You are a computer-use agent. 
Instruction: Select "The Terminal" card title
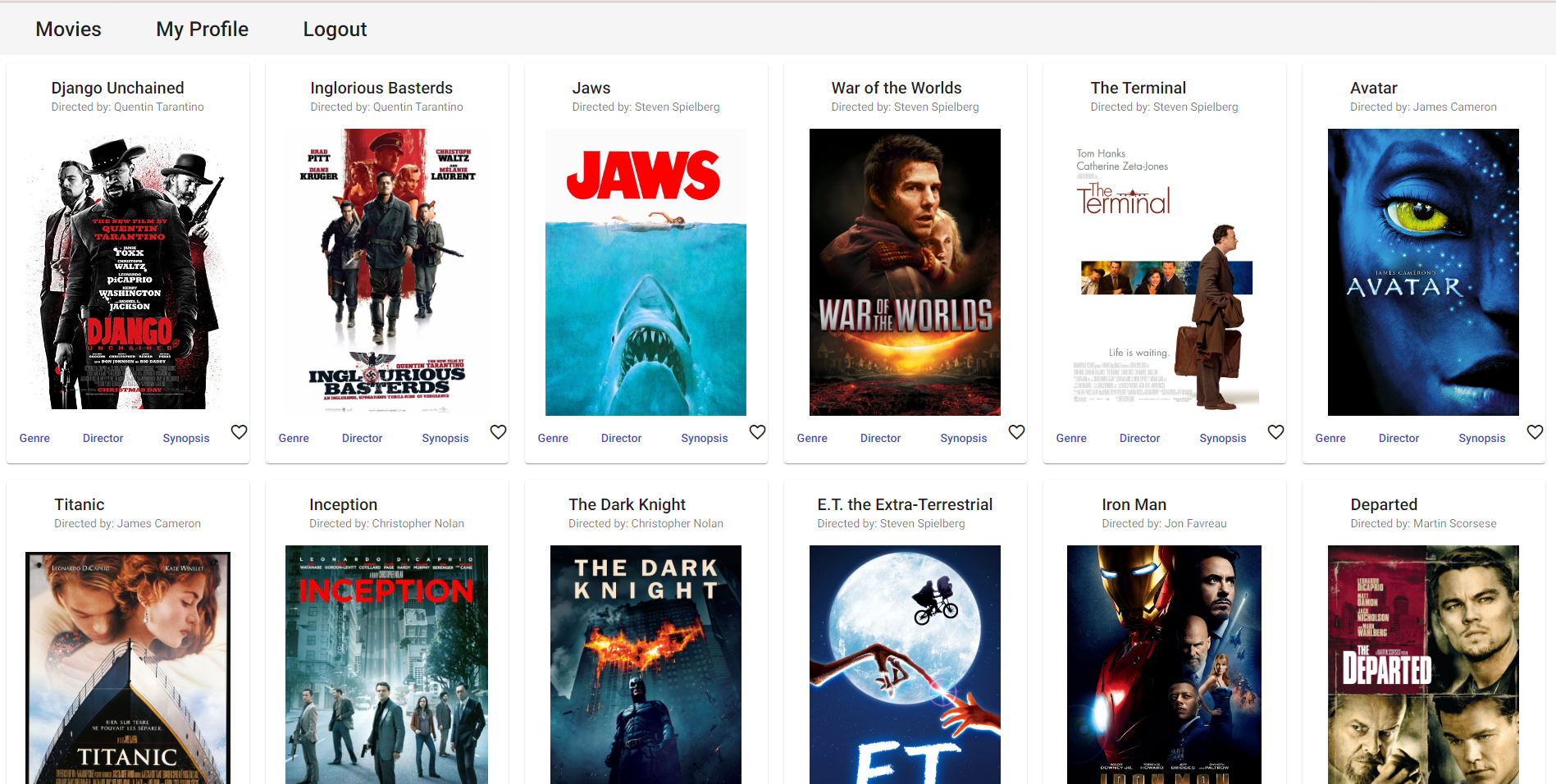[1138, 88]
